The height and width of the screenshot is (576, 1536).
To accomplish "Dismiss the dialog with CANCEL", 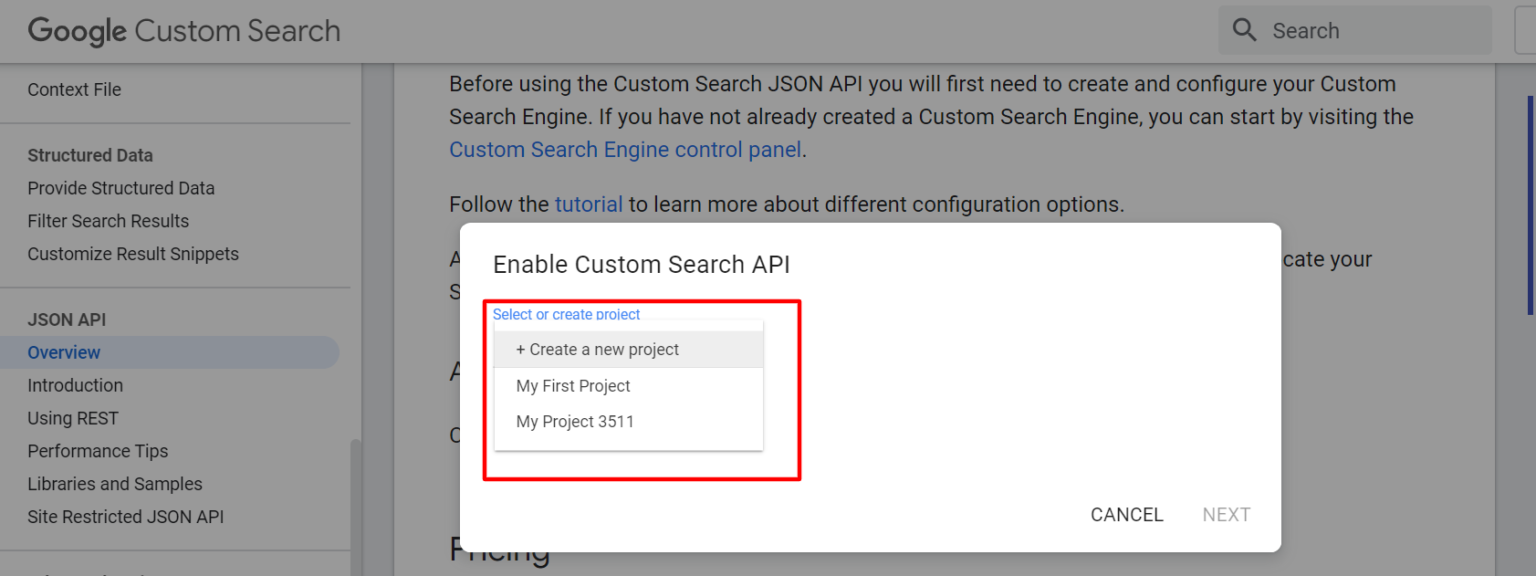I will 1126,514.
